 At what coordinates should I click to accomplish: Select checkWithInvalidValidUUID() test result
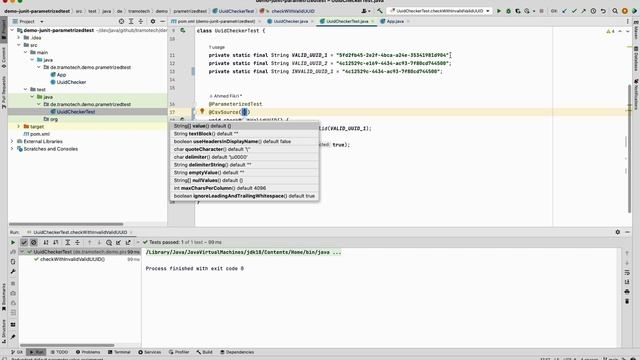coord(72,259)
